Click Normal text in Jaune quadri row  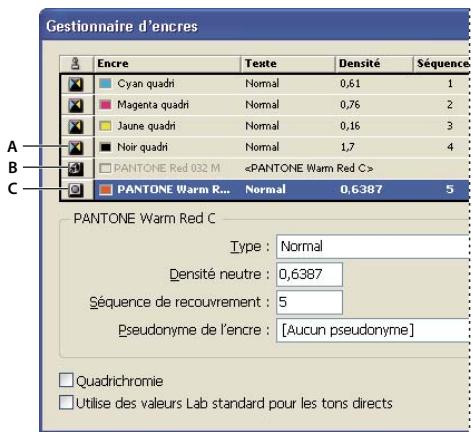click(262, 126)
